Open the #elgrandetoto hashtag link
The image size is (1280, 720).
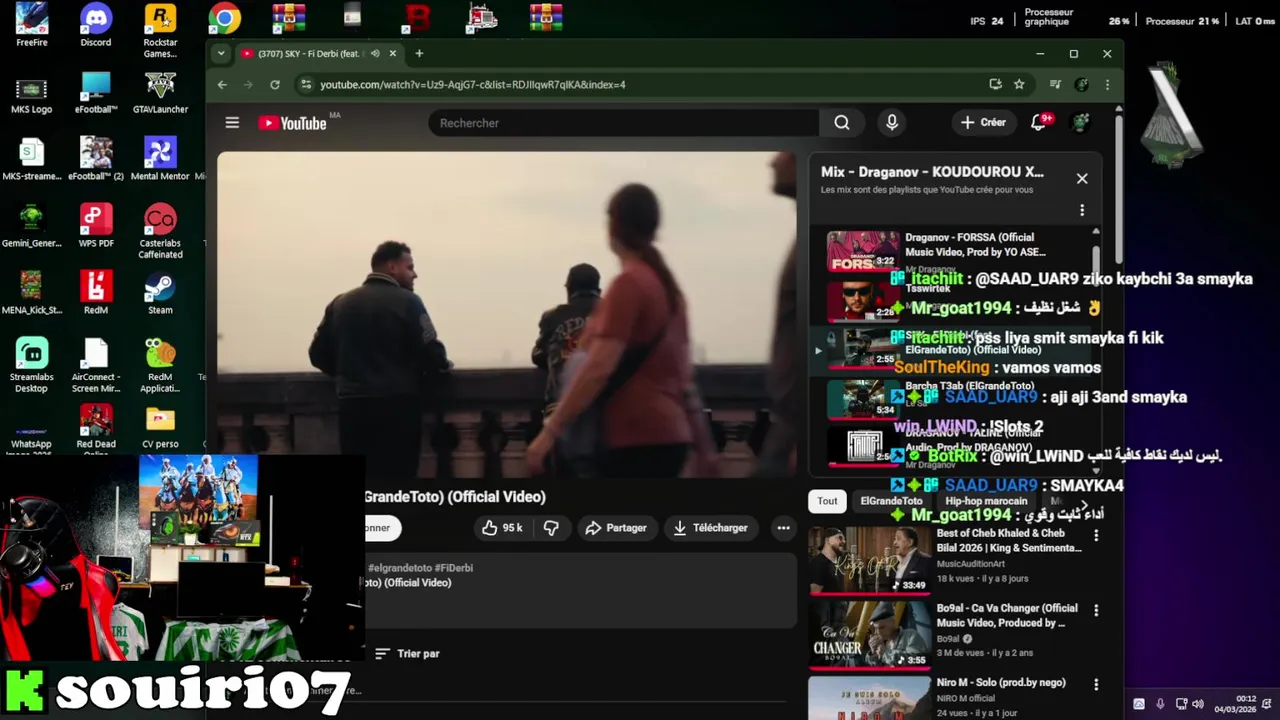[x=400, y=568]
